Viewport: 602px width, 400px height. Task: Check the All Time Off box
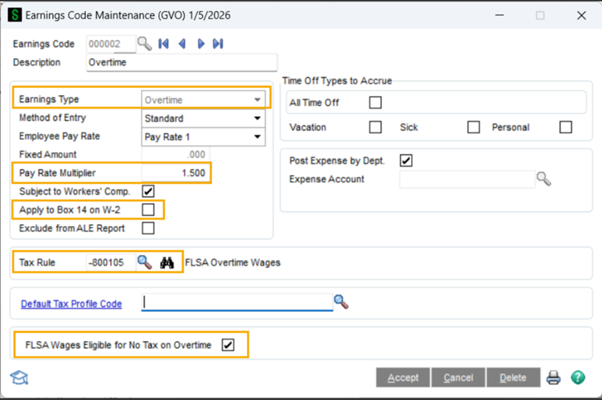[375, 102]
